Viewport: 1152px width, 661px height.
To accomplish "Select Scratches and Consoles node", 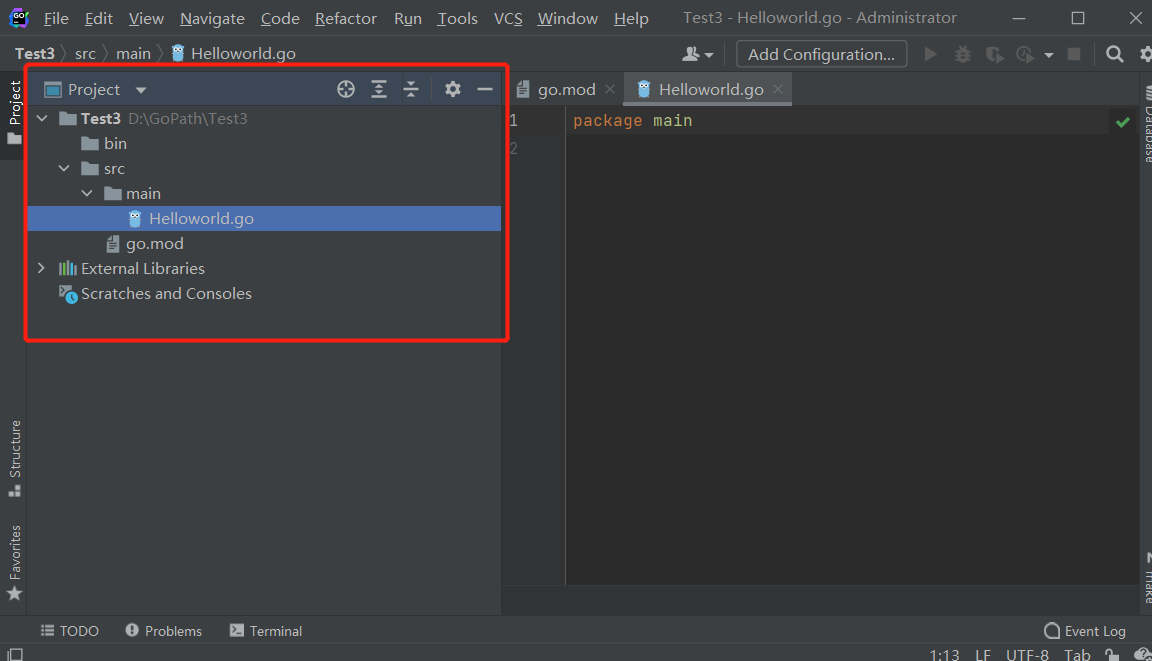I will point(156,293).
